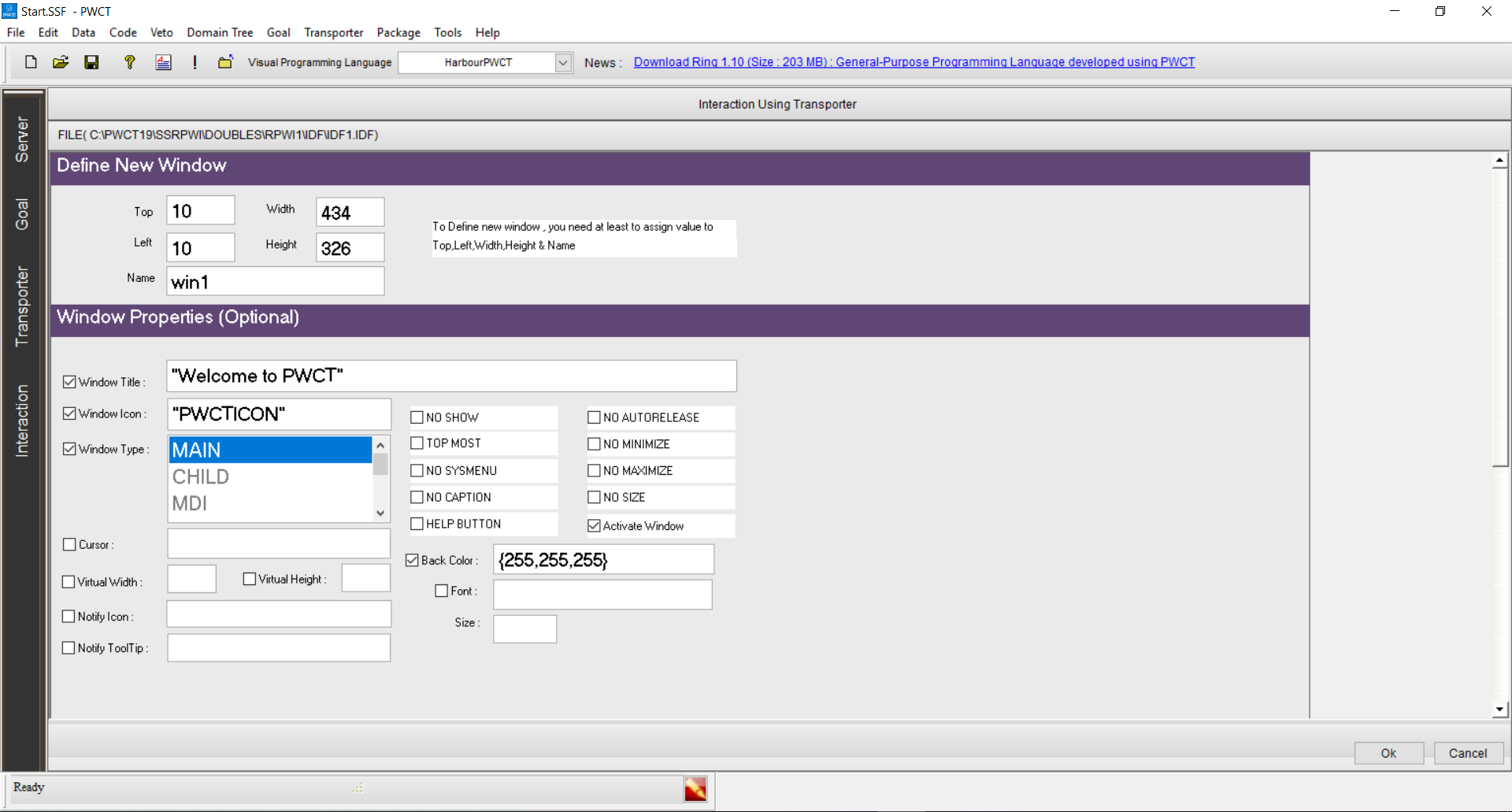1512x812 pixels.
Task: Enable the Font checkbox
Action: coord(442,591)
